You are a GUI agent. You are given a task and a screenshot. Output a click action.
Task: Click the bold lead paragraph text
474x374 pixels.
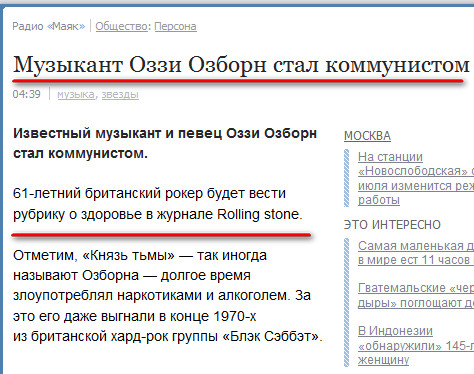coord(165,143)
